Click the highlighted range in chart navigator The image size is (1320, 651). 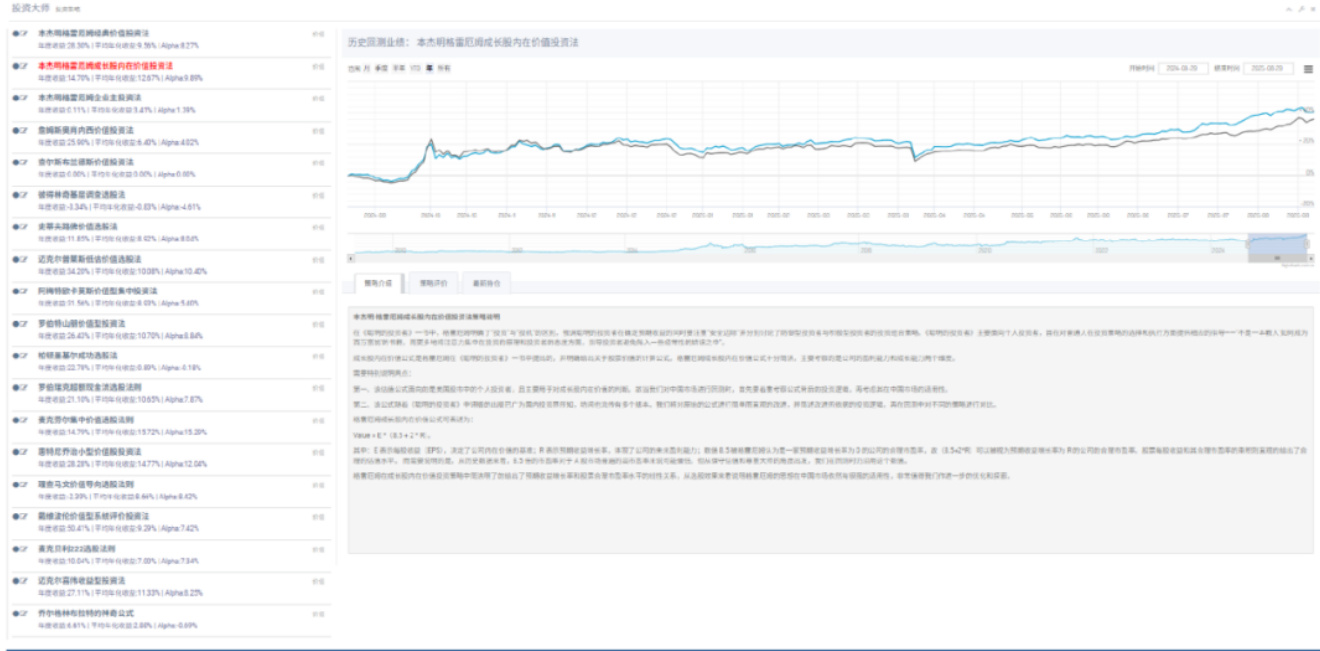(x=1276, y=247)
